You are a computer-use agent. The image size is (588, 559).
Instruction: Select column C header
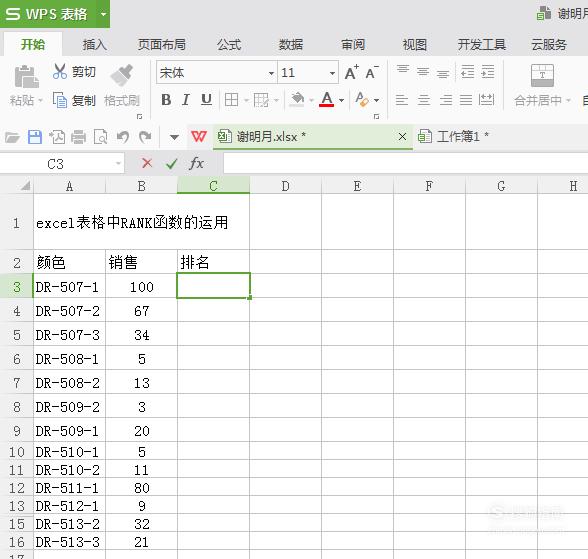tap(213, 186)
